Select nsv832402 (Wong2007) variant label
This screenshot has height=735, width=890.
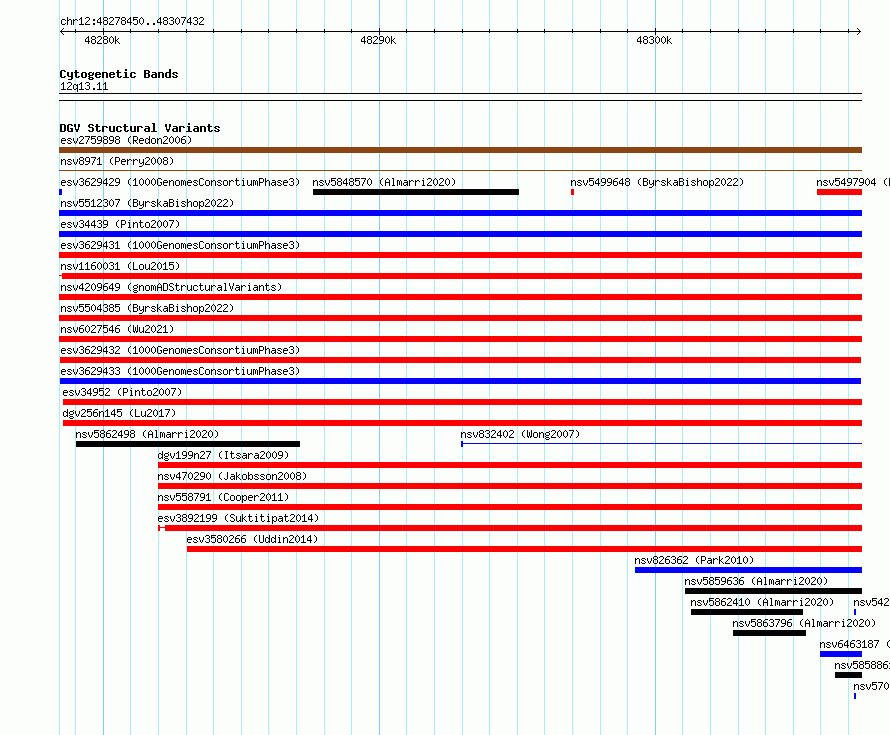tap(520, 434)
